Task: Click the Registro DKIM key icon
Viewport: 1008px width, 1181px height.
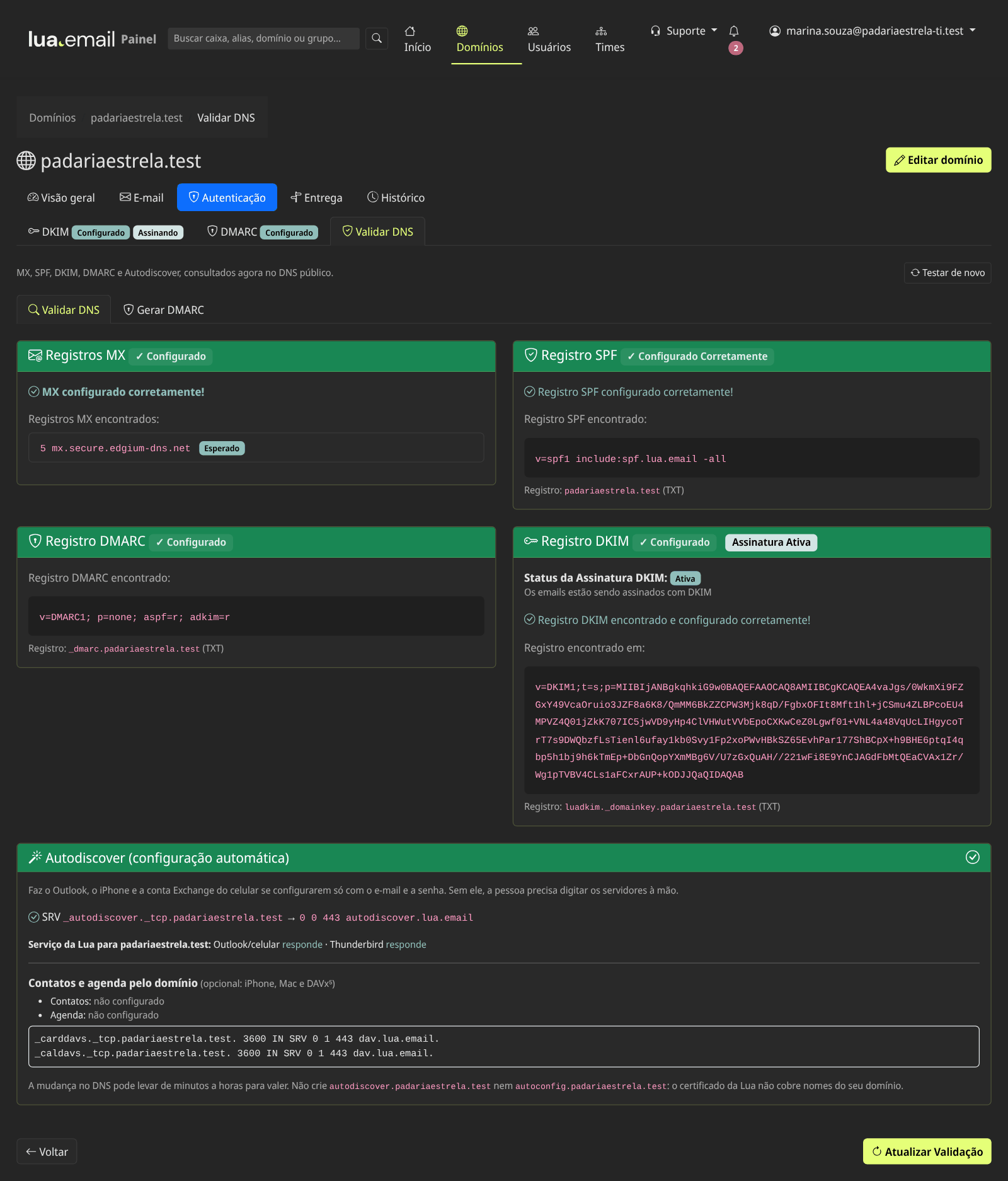Action: (531, 541)
